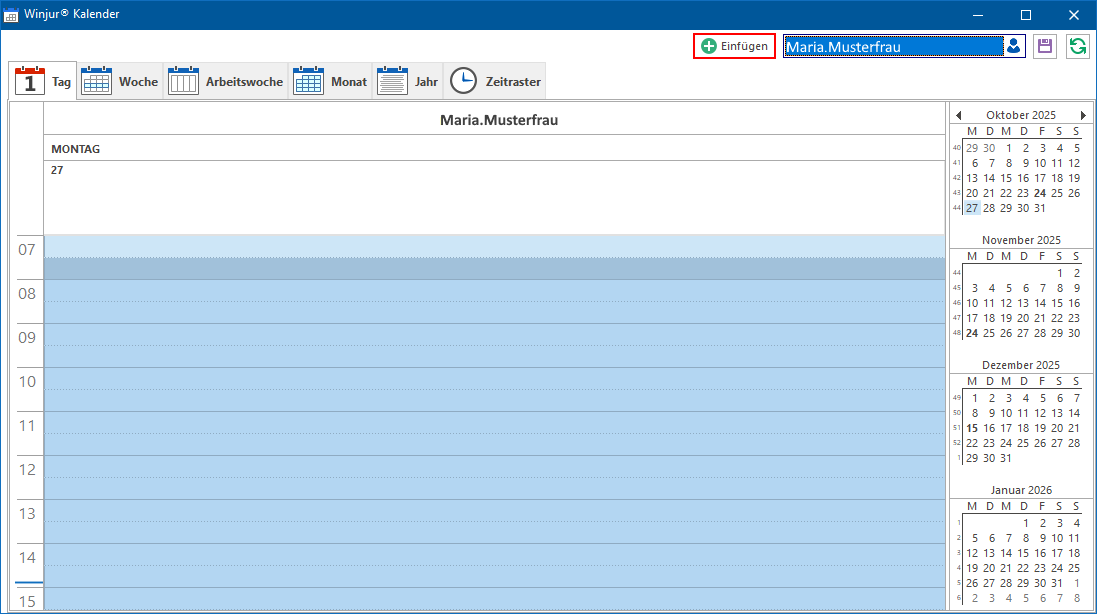Click the green refresh arrows icon
1097x614 pixels.
pyautogui.click(x=1077, y=46)
